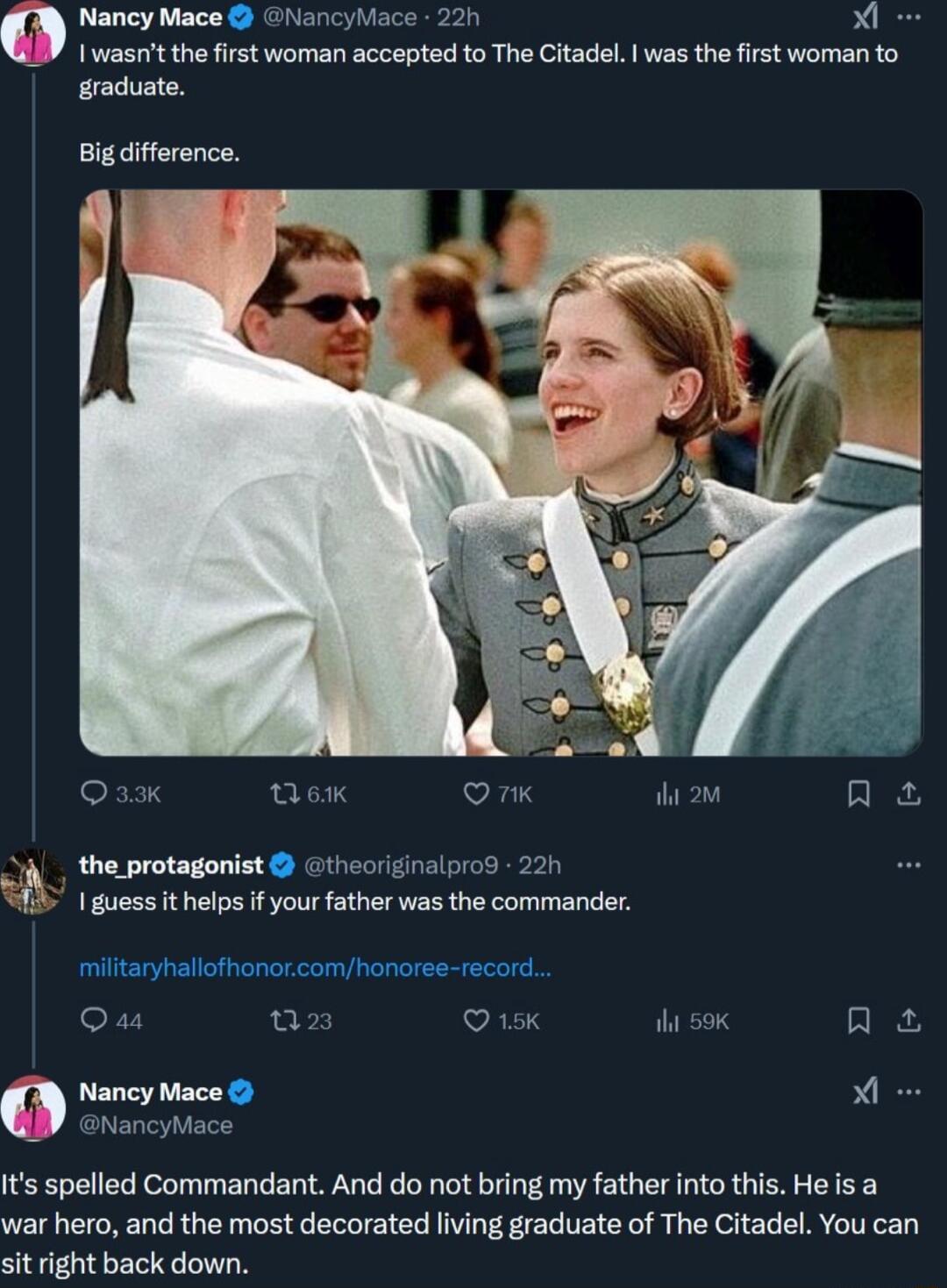Click the_protagonist's profile avatar

click(33, 881)
